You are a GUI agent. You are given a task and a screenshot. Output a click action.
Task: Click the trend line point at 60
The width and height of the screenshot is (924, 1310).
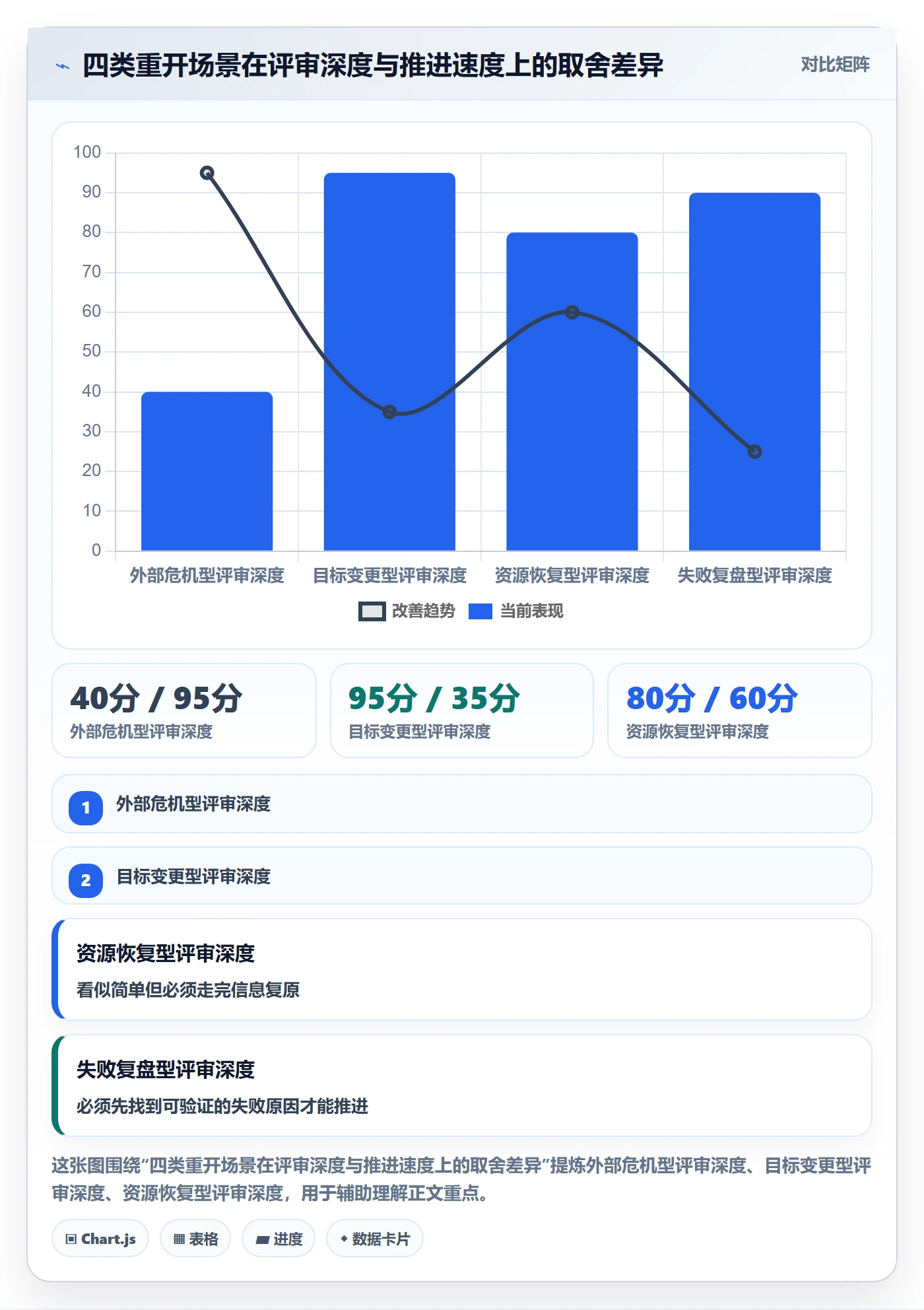(x=572, y=312)
